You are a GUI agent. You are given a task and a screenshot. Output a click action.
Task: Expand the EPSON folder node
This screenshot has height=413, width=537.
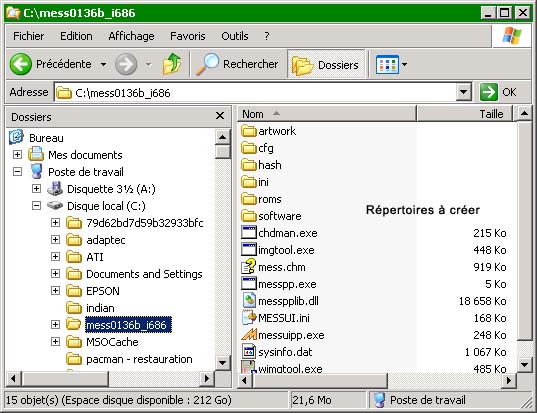coord(55,290)
